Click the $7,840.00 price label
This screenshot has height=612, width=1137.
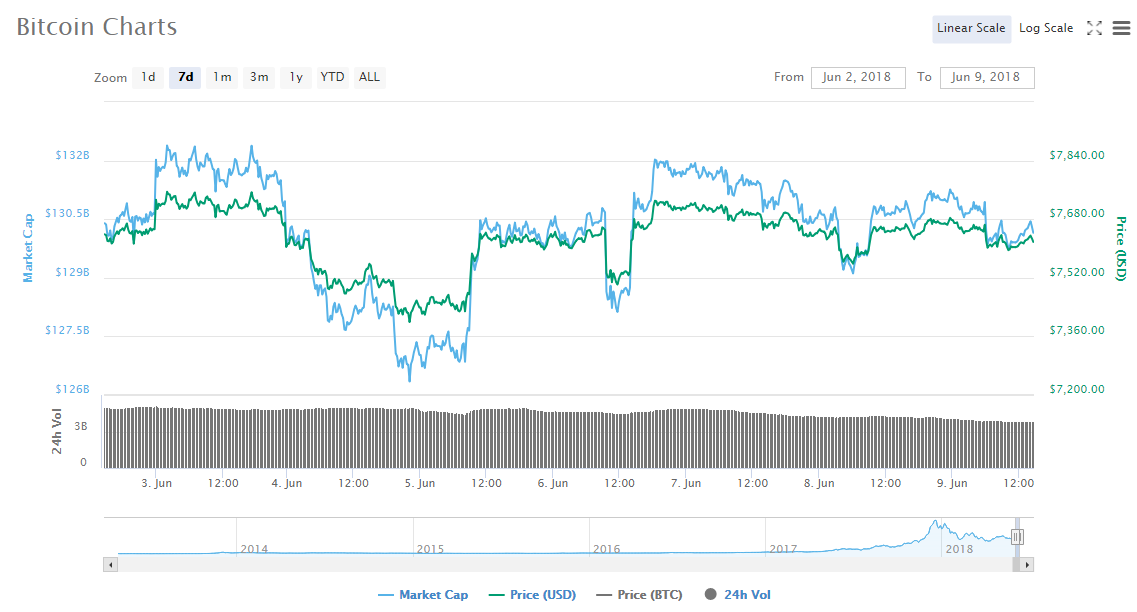(1077, 155)
